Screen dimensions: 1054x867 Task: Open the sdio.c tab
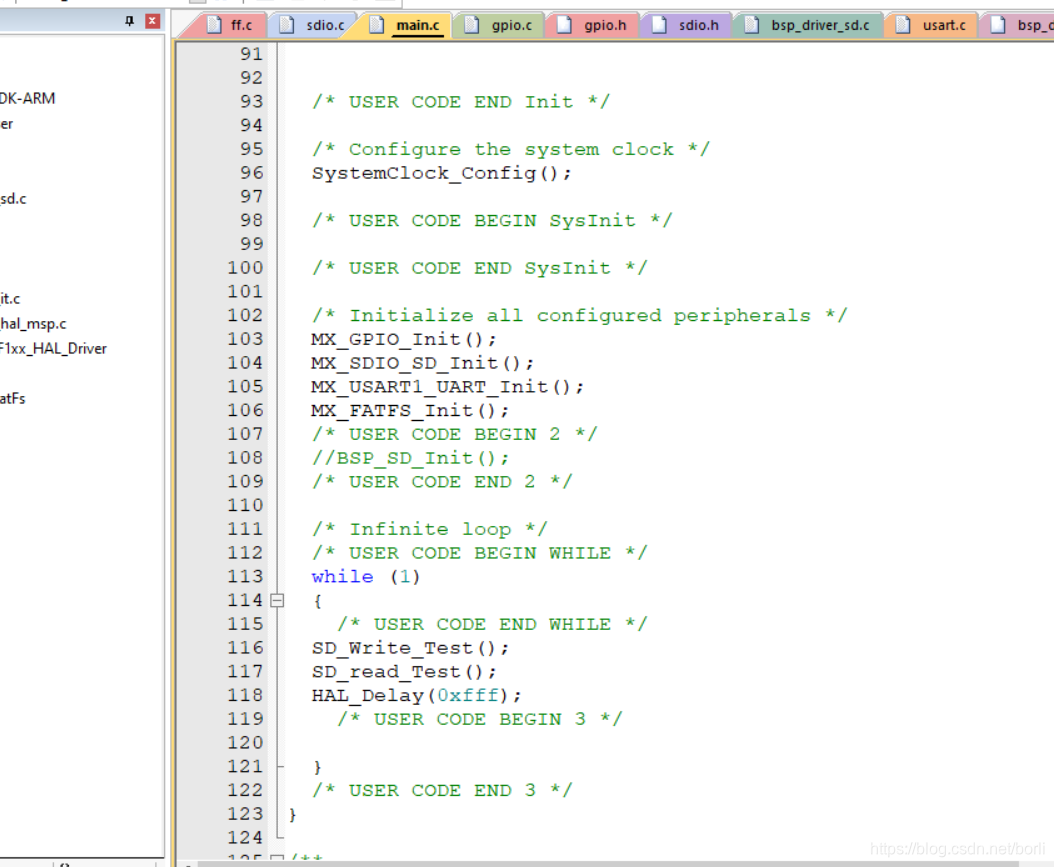click(315, 26)
